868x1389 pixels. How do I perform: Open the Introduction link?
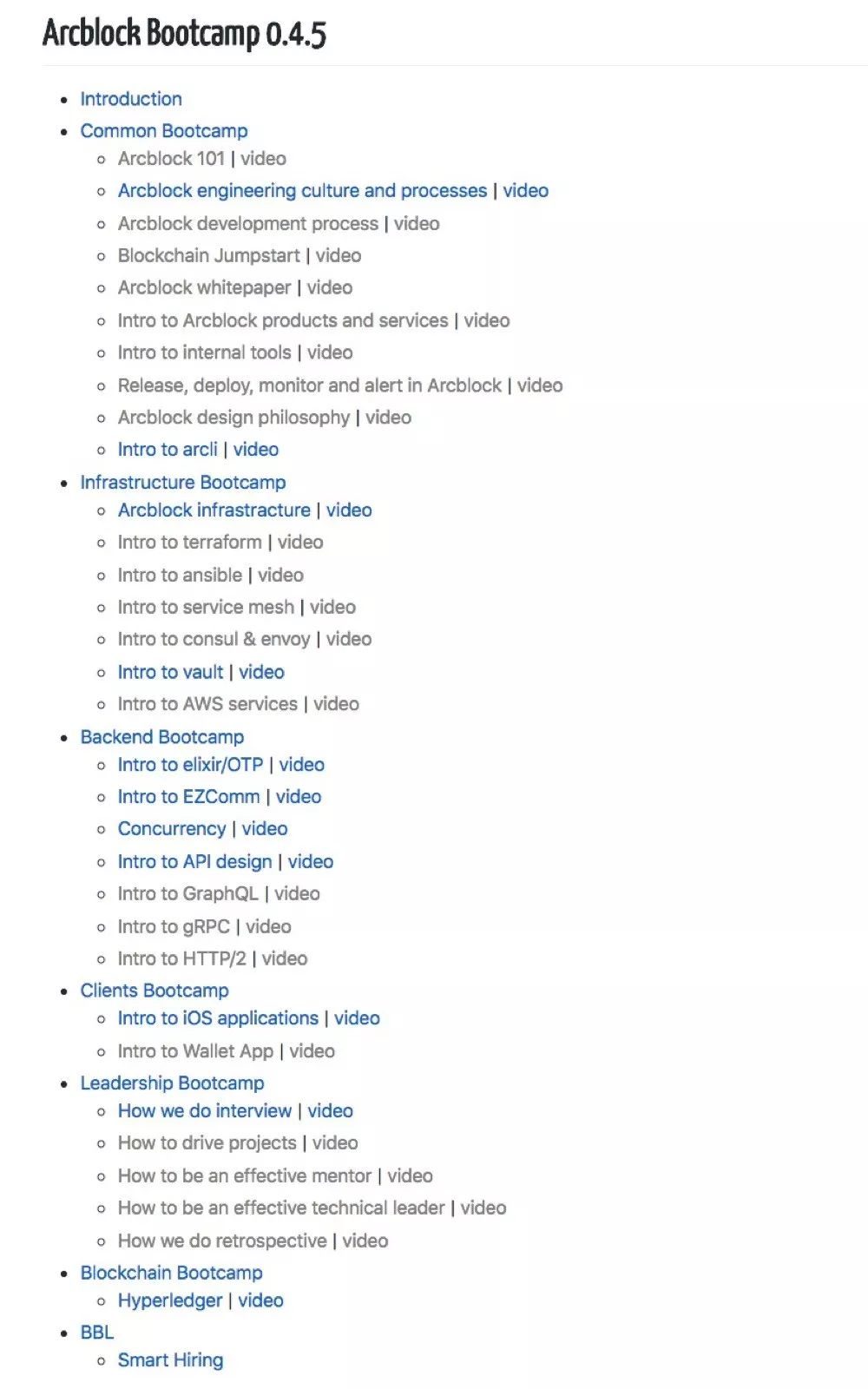131,99
